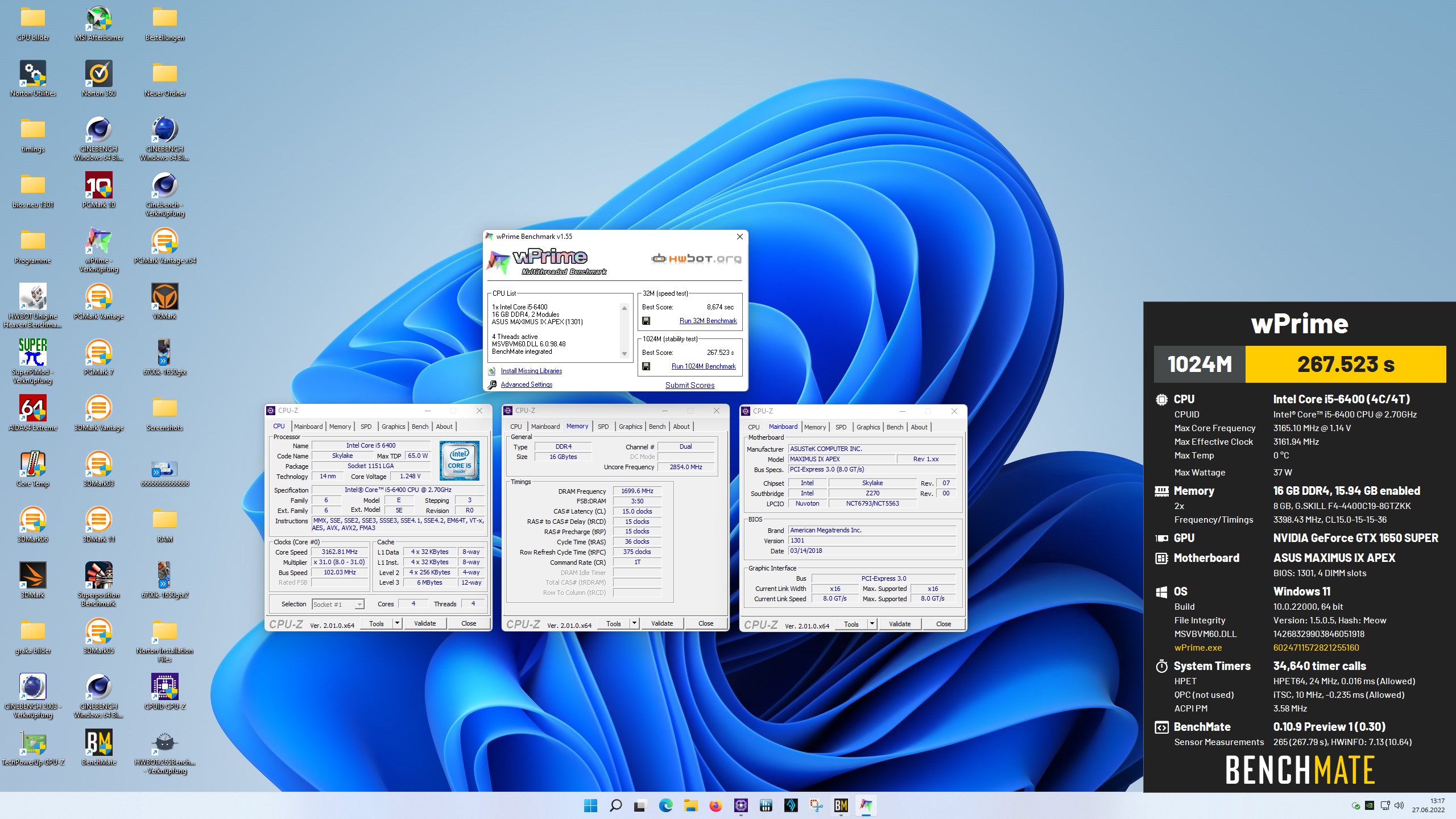Select the CPU tab in the CPU-Z Mainboard window
Screen dimensions: 1456x819
(x=754, y=427)
